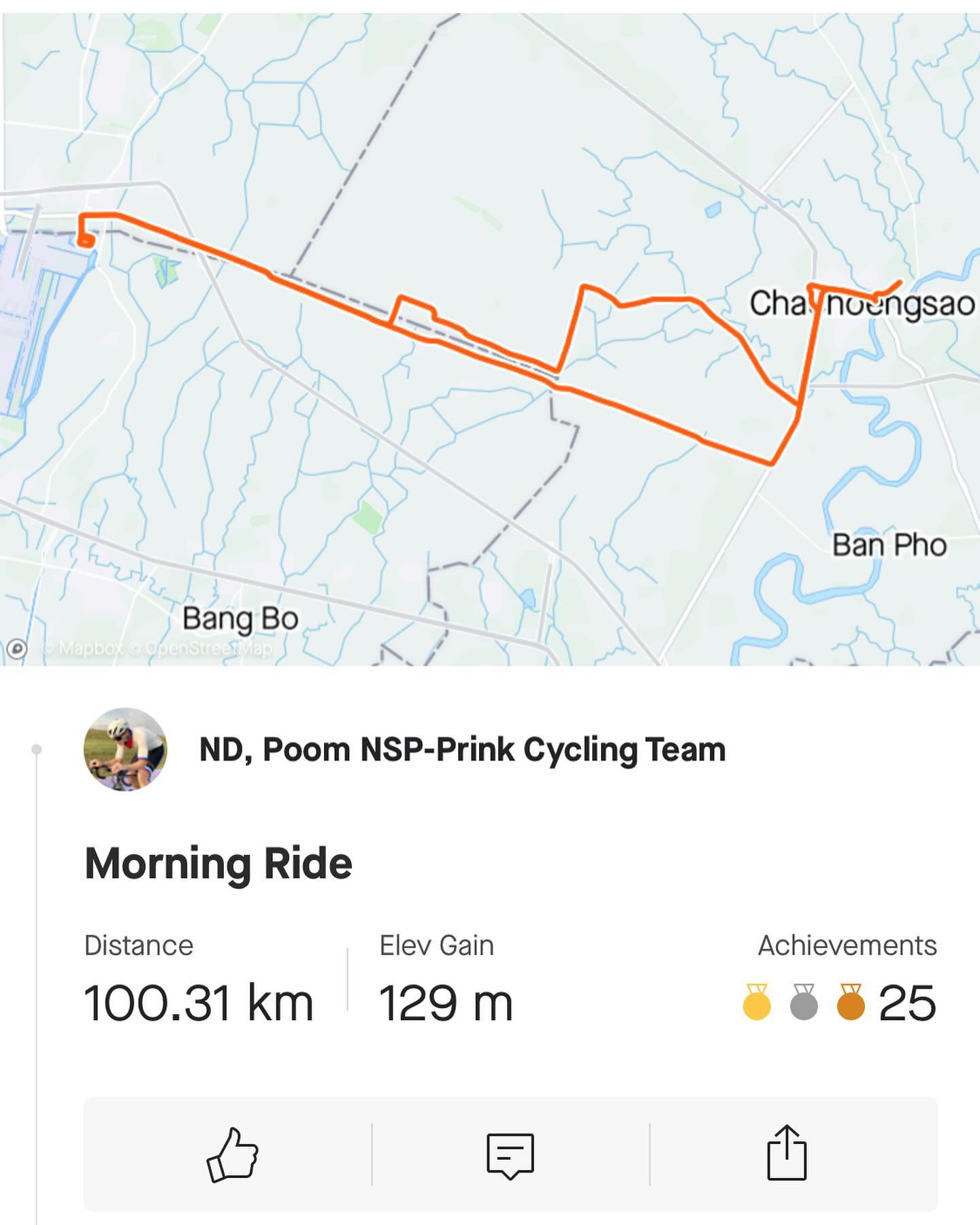Image resolution: width=980 pixels, height=1225 pixels.
Task: Click the bronze medal achievement icon
Action: tap(851, 1002)
